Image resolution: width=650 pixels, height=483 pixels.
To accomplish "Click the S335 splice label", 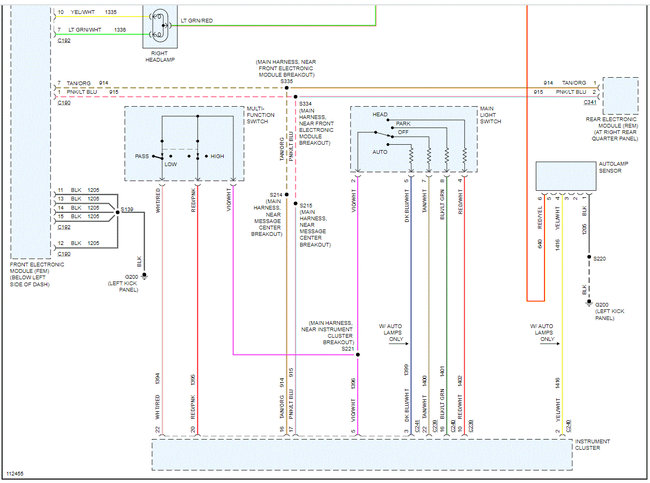I will [287, 81].
